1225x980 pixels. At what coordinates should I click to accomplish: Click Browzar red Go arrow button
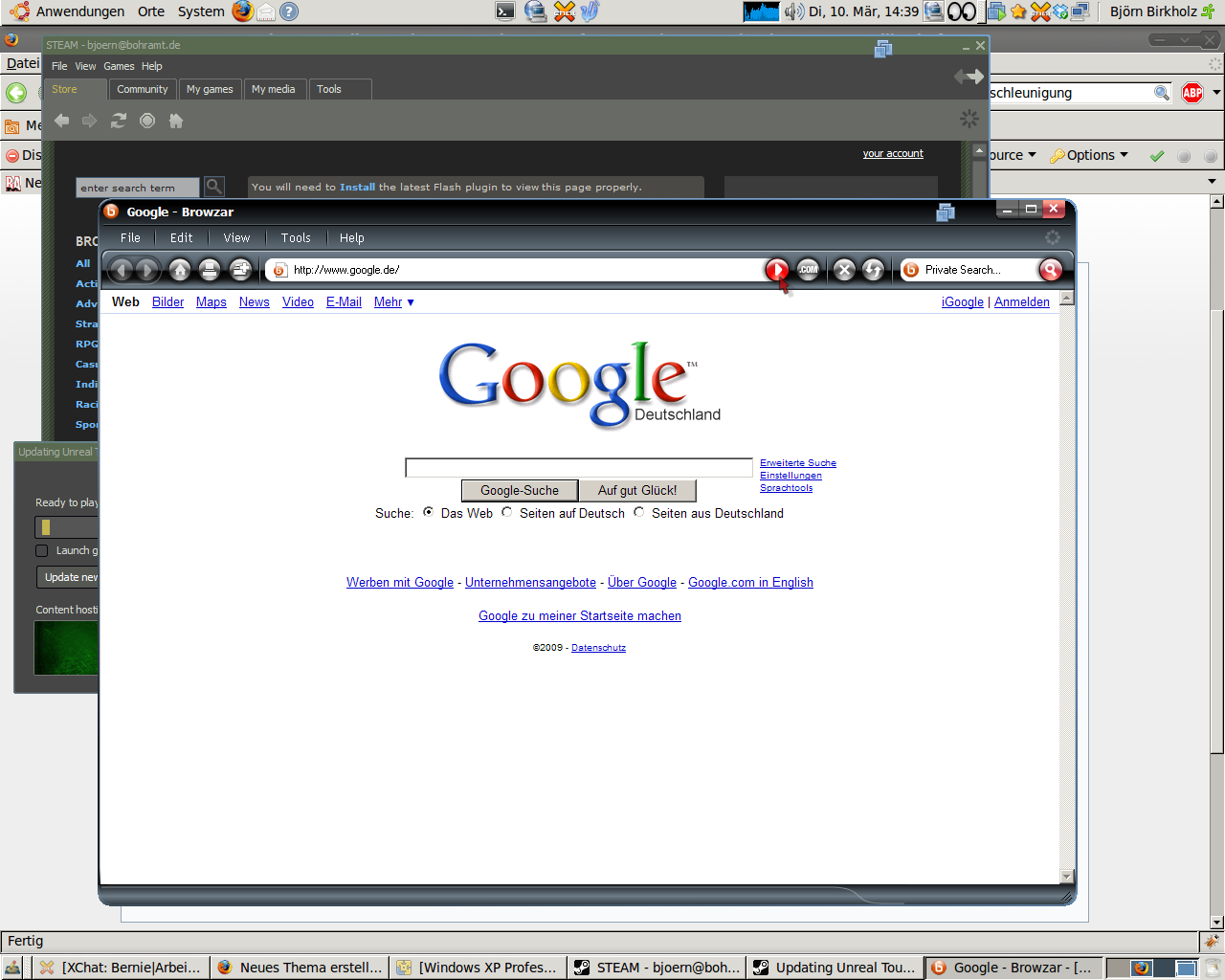777,270
